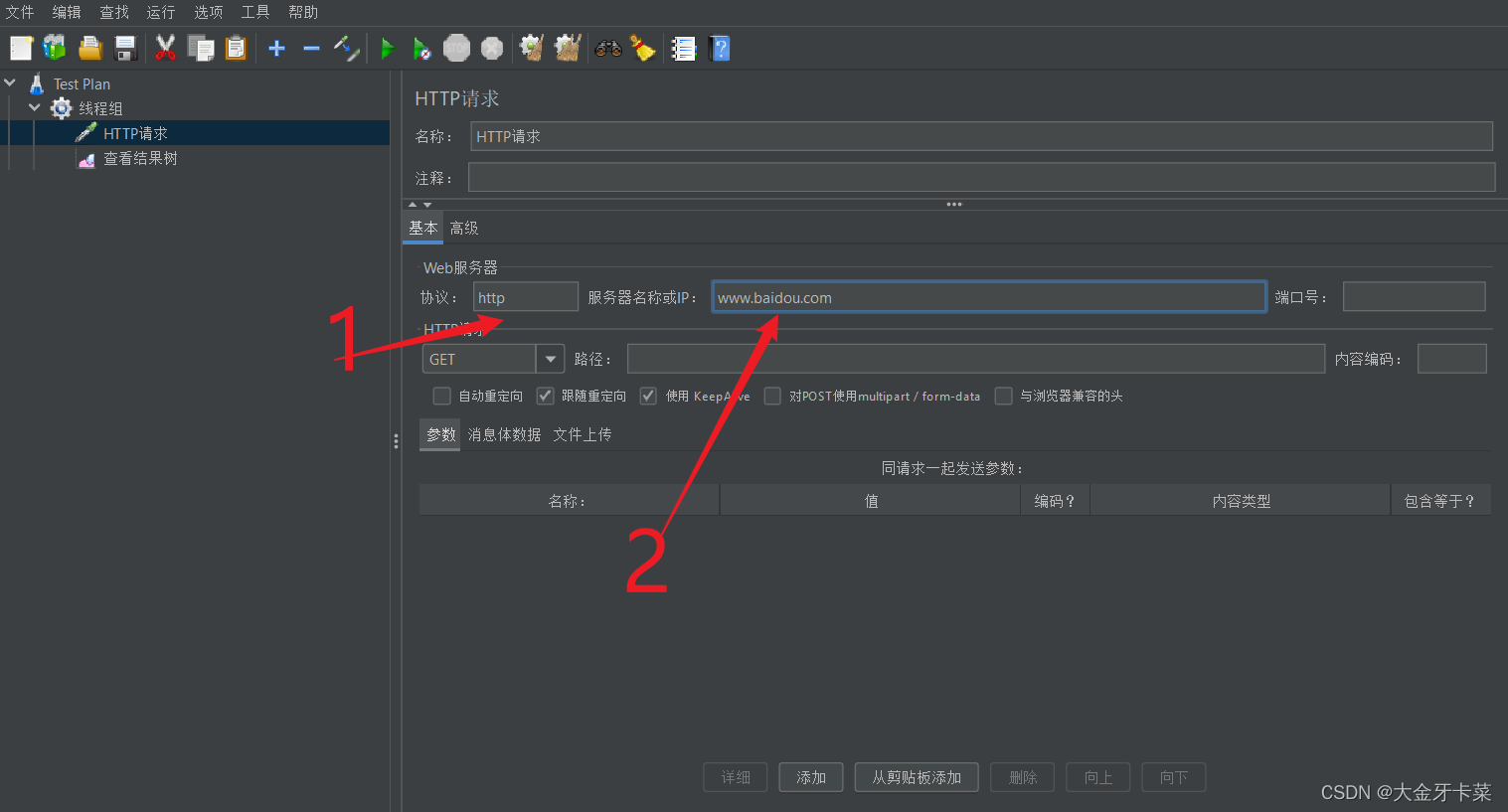
Task: Collapse the 线程组 tree node
Action: coord(35,107)
